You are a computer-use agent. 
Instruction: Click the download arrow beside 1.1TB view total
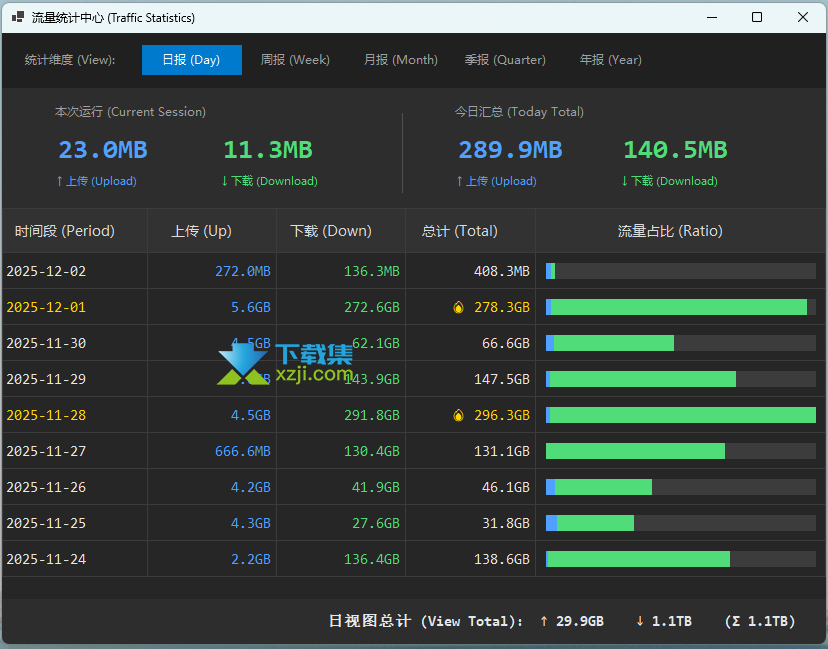click(641, 621)
